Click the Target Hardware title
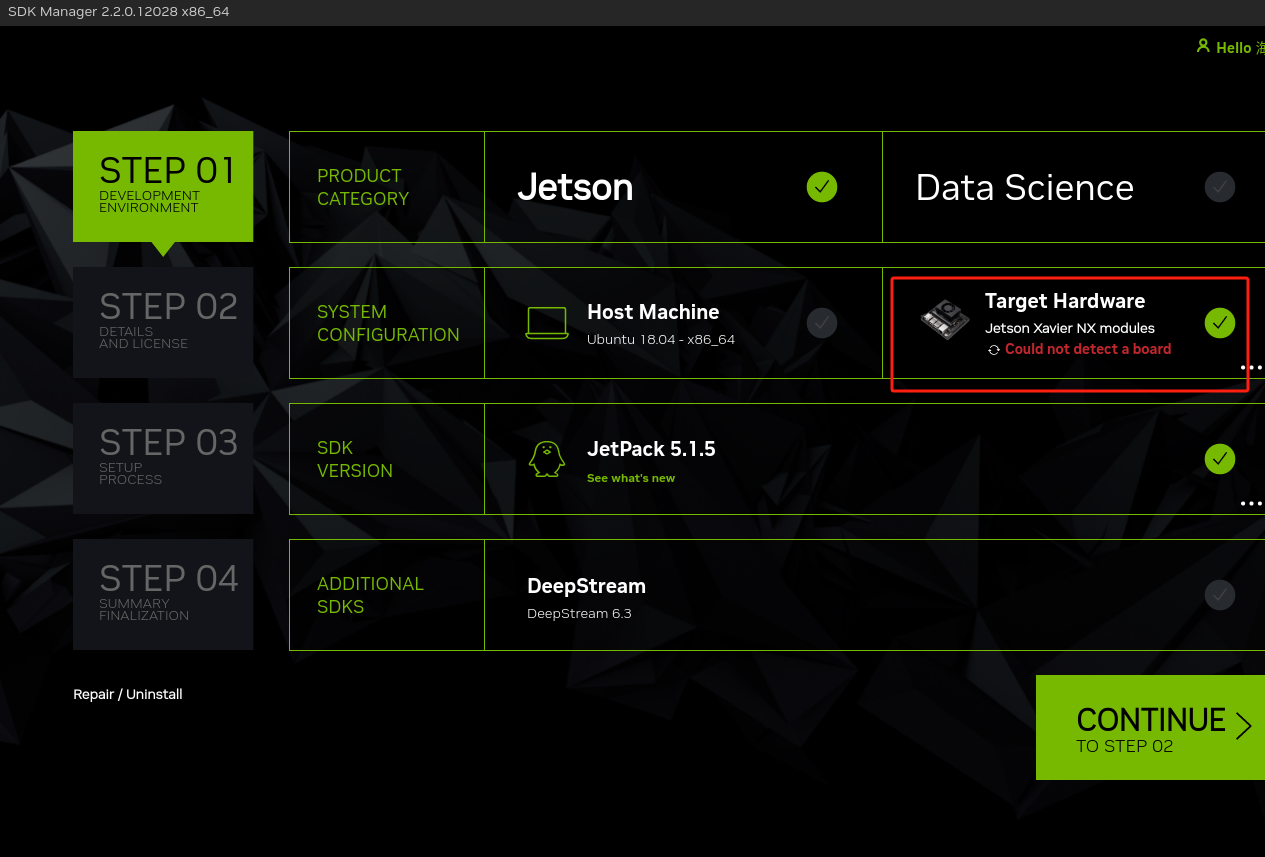The image size is (1265, 857). [1065, 301]
